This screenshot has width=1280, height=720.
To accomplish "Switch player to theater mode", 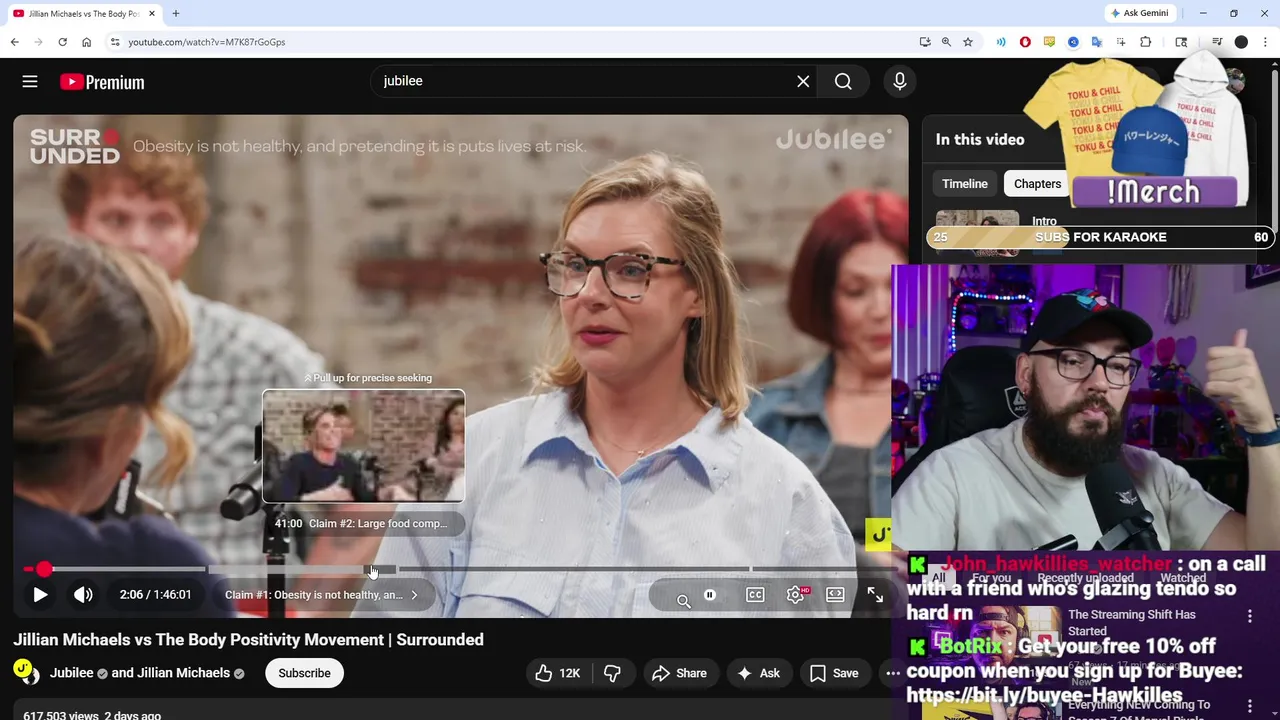I will pos(835,595).
